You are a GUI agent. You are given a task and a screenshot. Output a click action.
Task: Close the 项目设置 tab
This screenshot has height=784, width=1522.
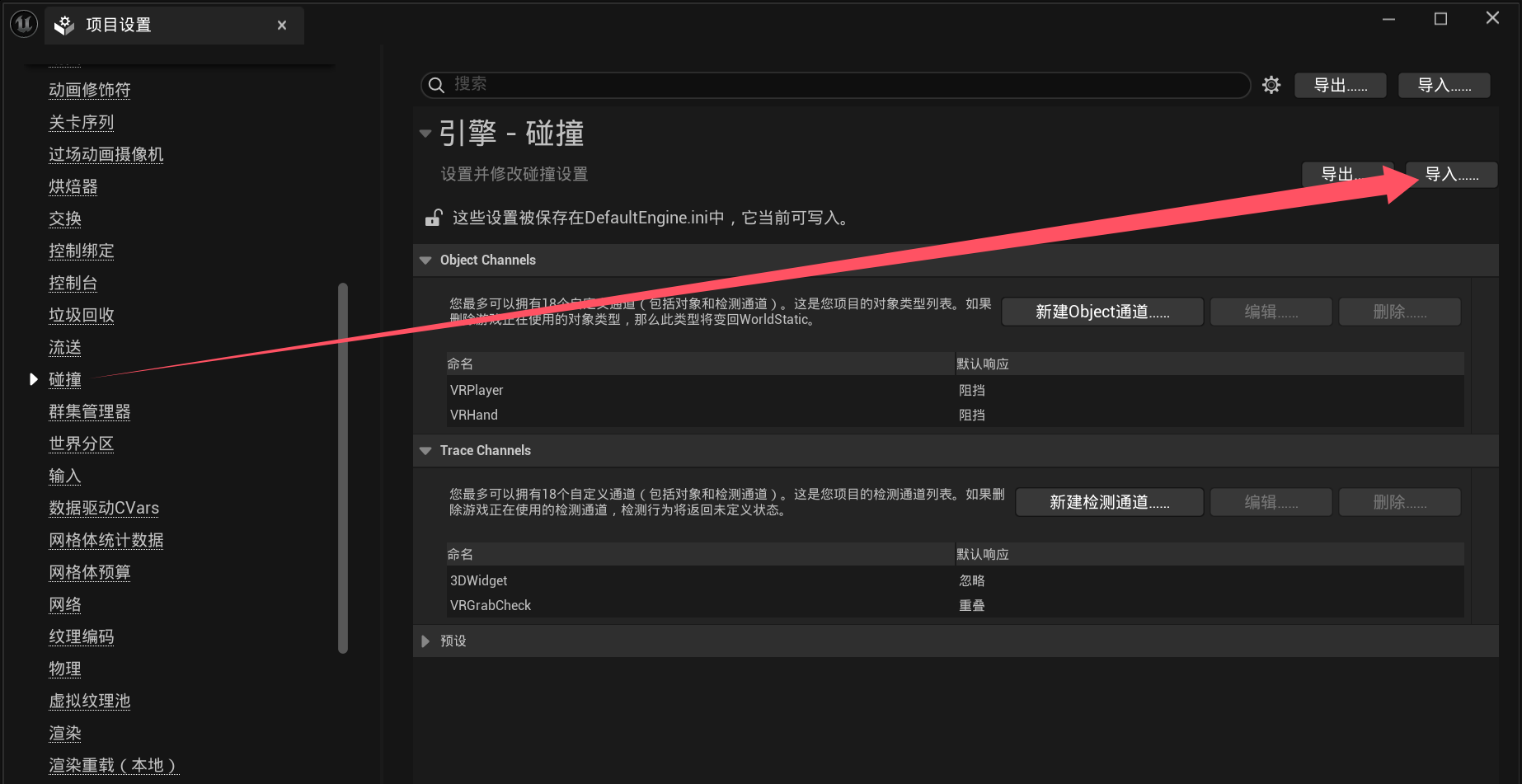tap(282, 26)
